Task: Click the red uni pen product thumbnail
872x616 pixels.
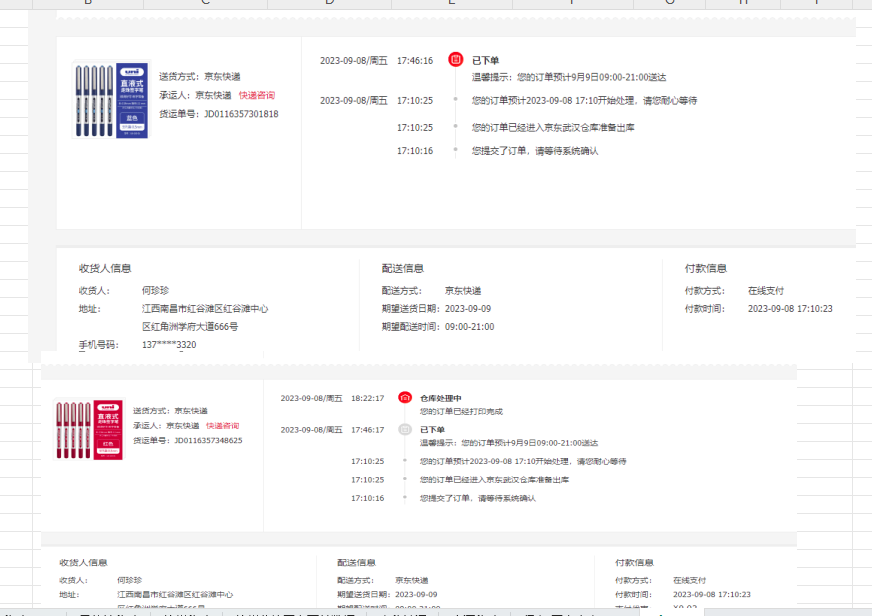Action: [x=89, y=429]
